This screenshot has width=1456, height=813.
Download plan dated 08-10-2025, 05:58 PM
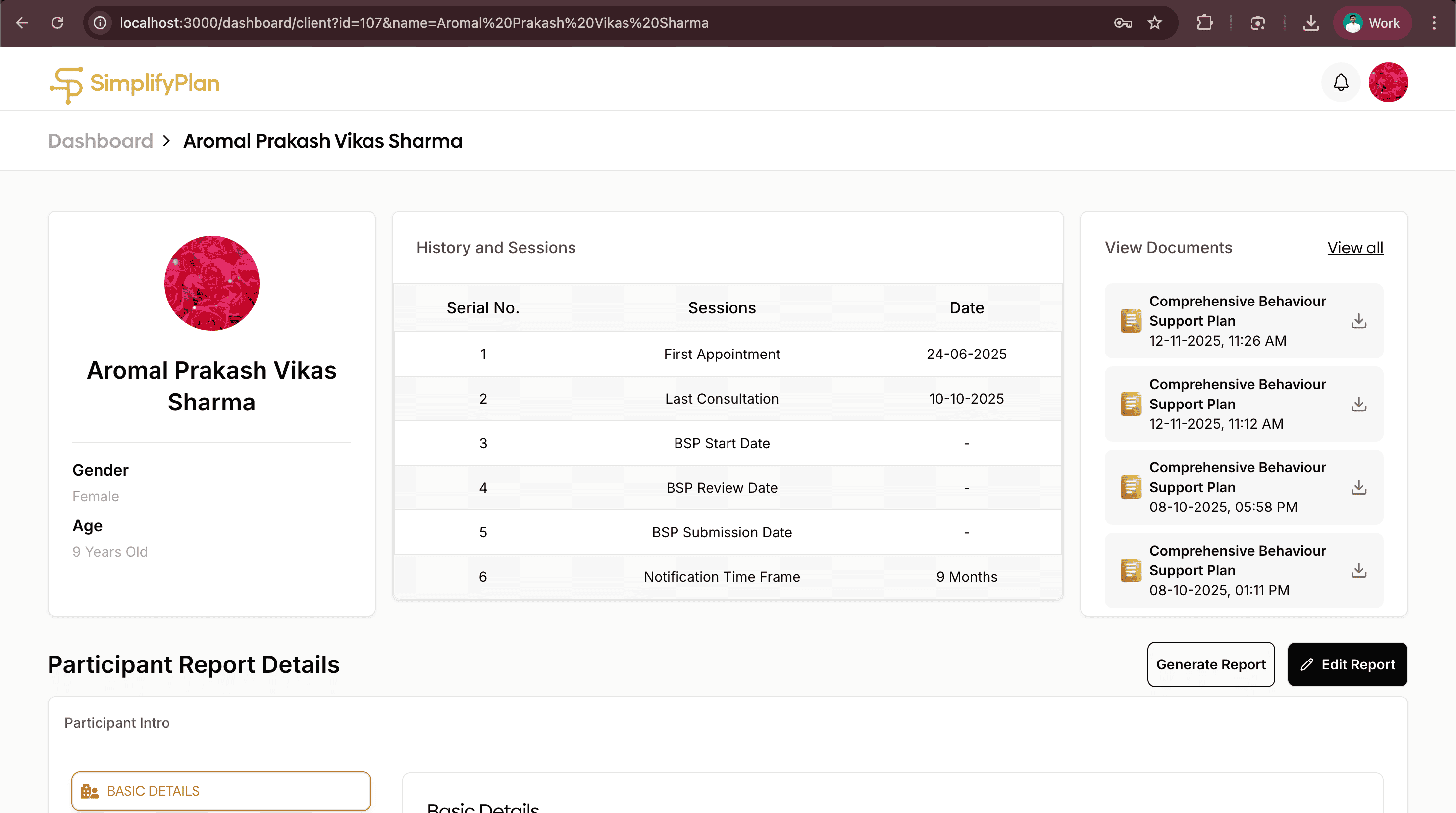(x=1358, y=487)
